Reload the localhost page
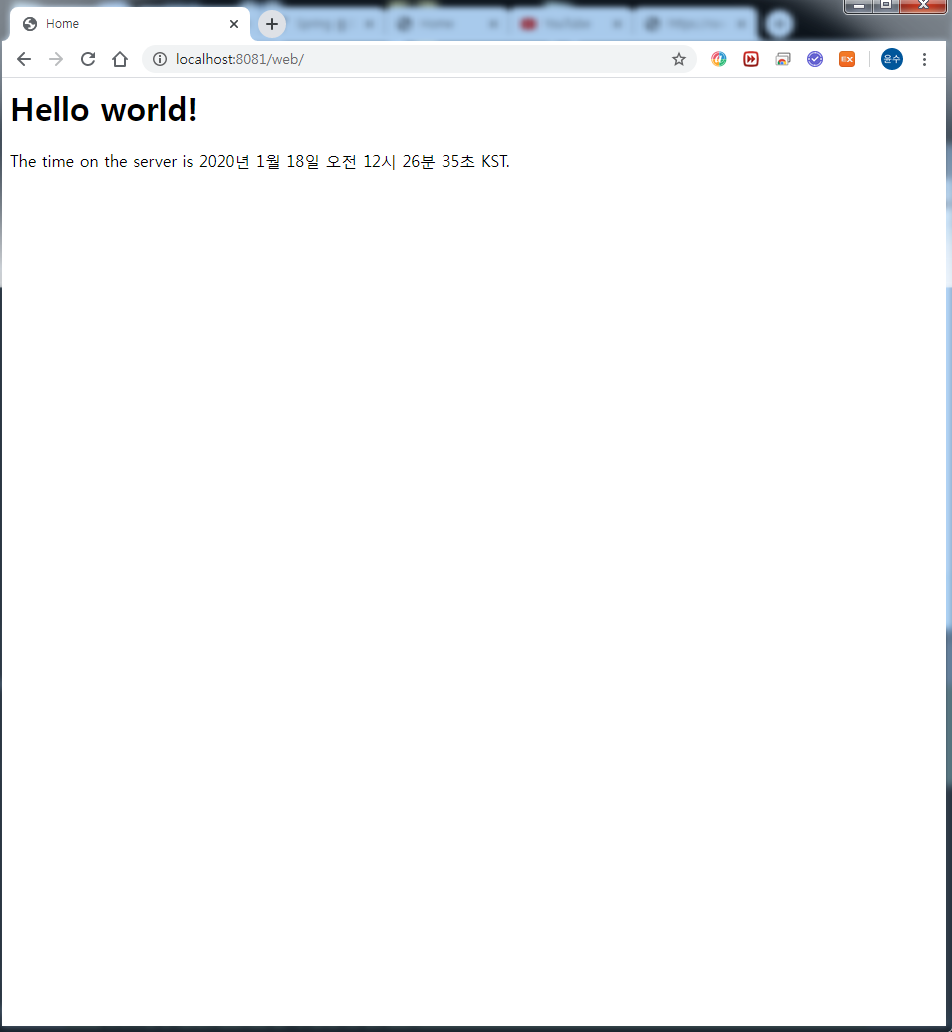 coord(88,59)
